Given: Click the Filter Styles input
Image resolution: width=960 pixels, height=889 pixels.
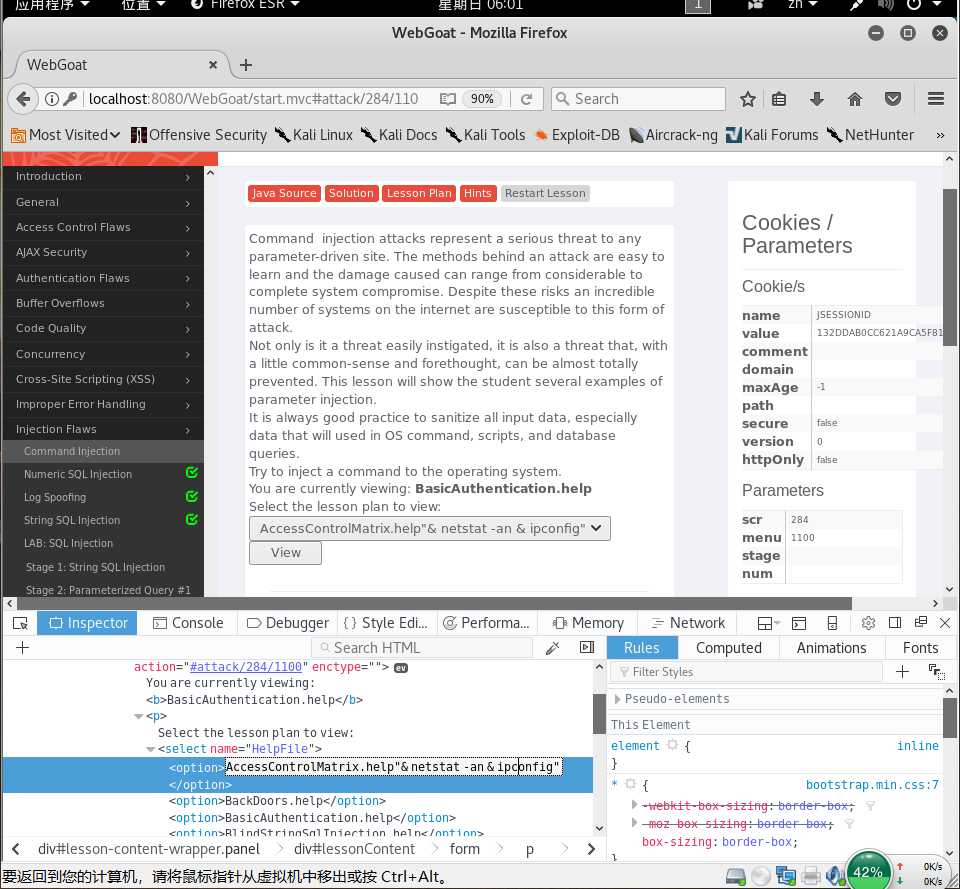Looking at the screenshot, I should [x=748, y=672].
